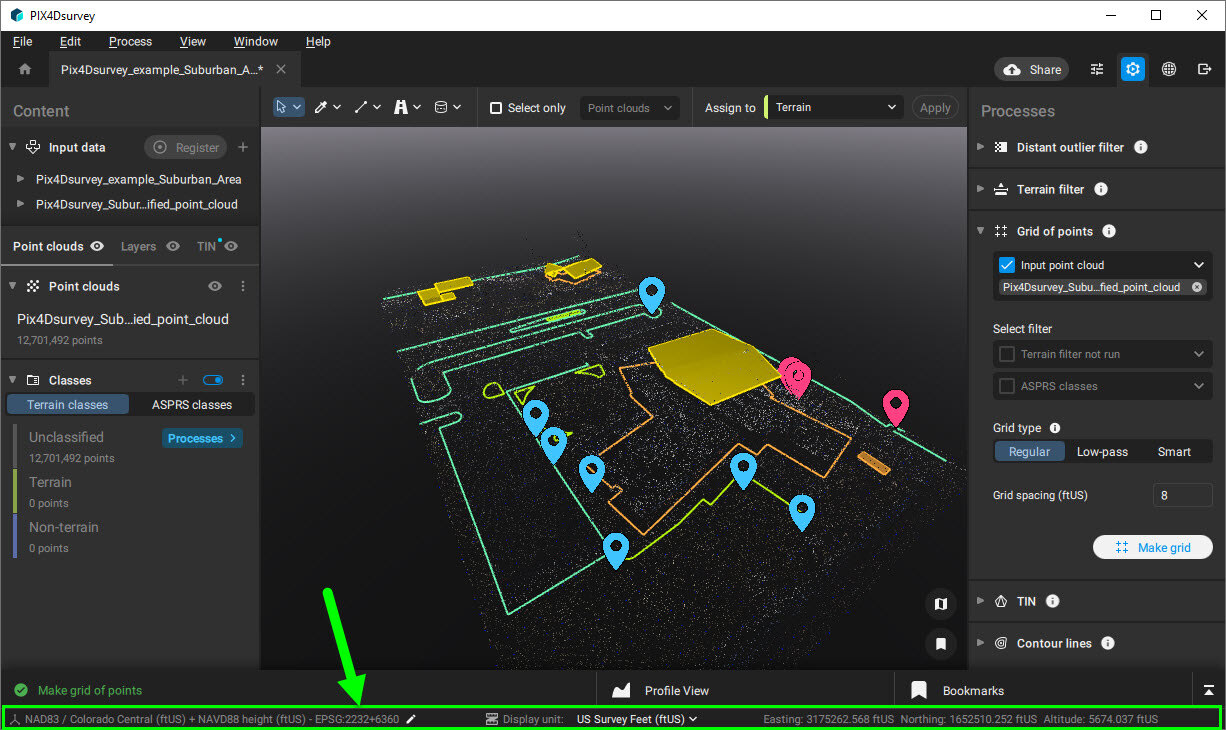Activate the polyline drawing tool
Image resolution: width=1226 pixels, height=730 pixels.
360,107
